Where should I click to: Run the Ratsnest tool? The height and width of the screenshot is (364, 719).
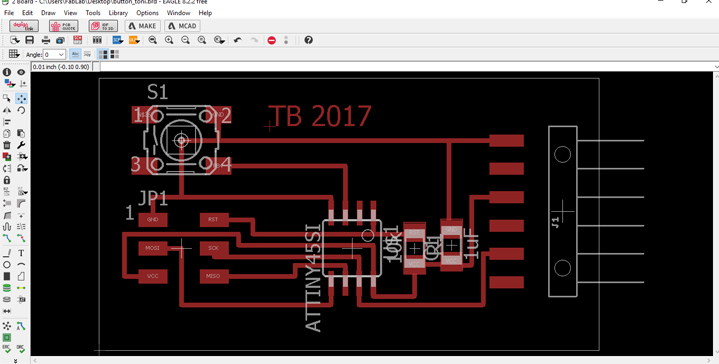point(7,326)
